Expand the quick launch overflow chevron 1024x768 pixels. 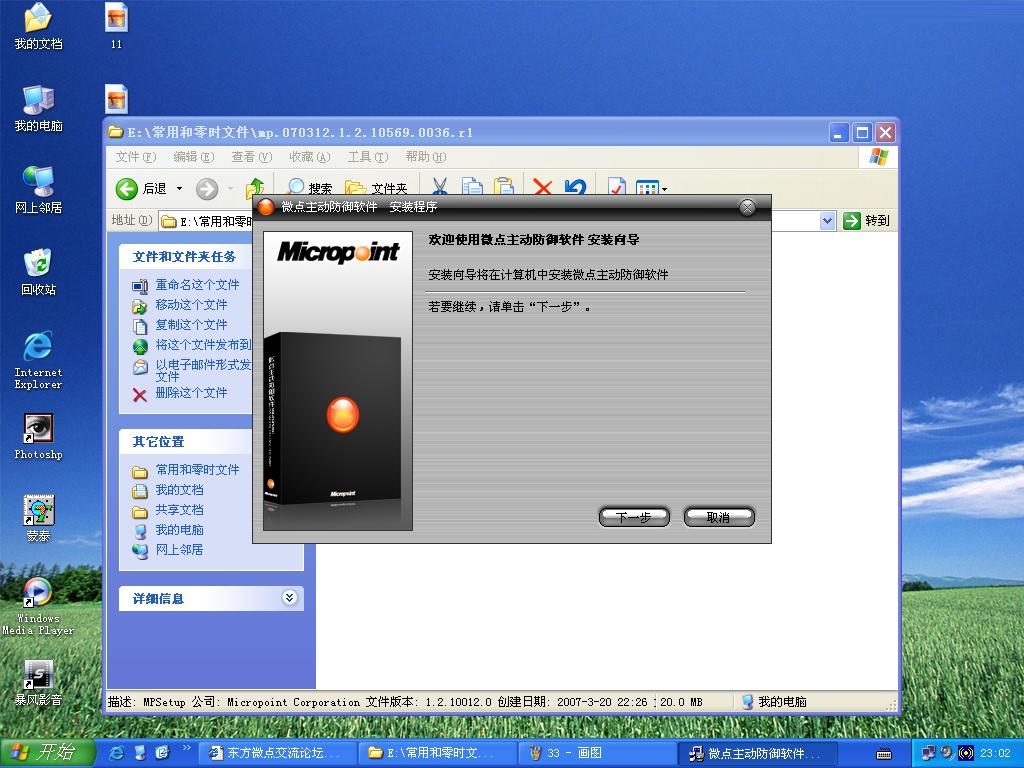[x=186, y=748]
